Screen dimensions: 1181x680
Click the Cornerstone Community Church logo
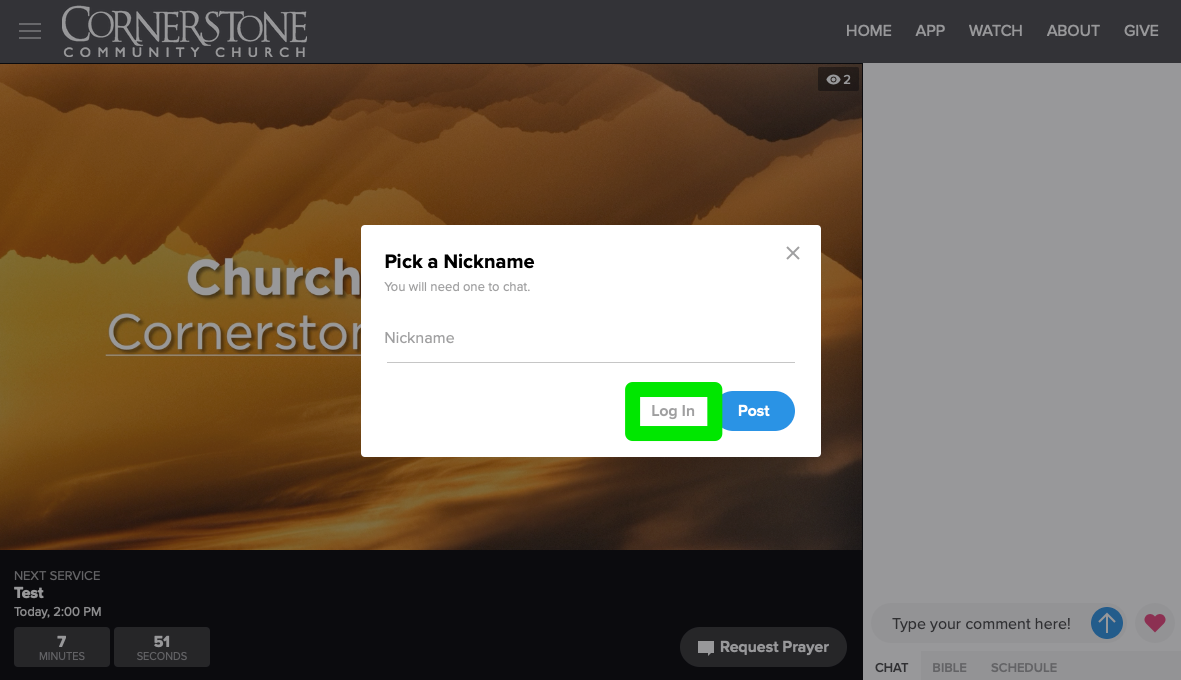(x=184, y=32)
